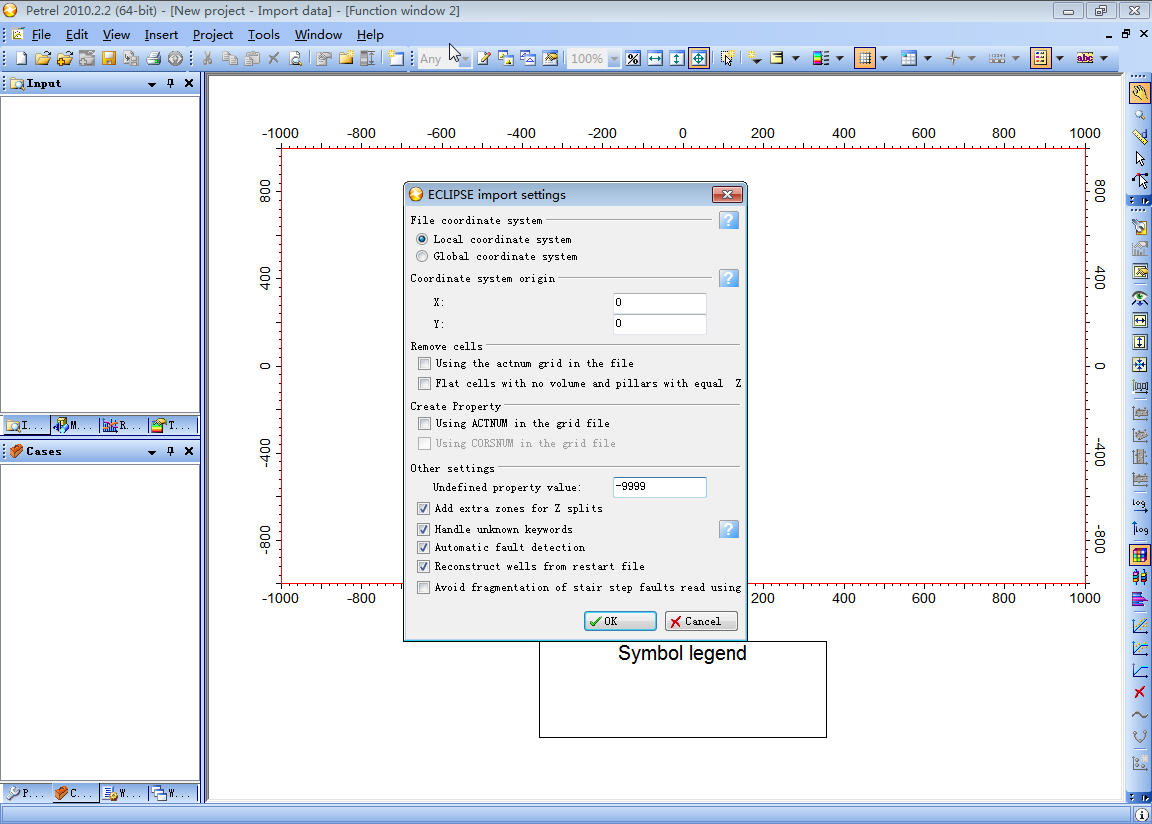Open the 100% zoom dropdown
The height and width of the screenshot is (824, 1152).
click(x=614, y=59)
